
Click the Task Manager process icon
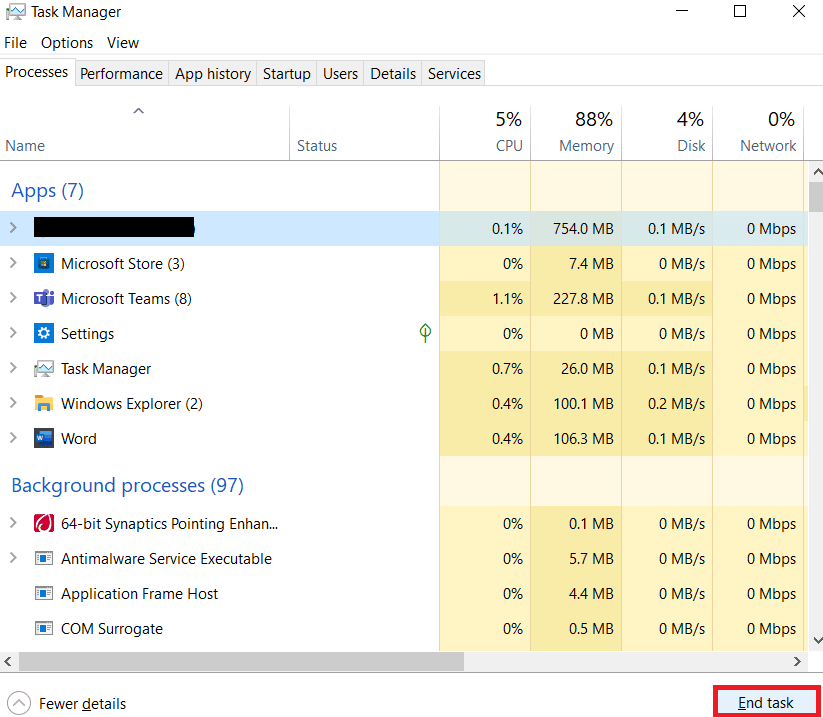[x=44, y=368]
